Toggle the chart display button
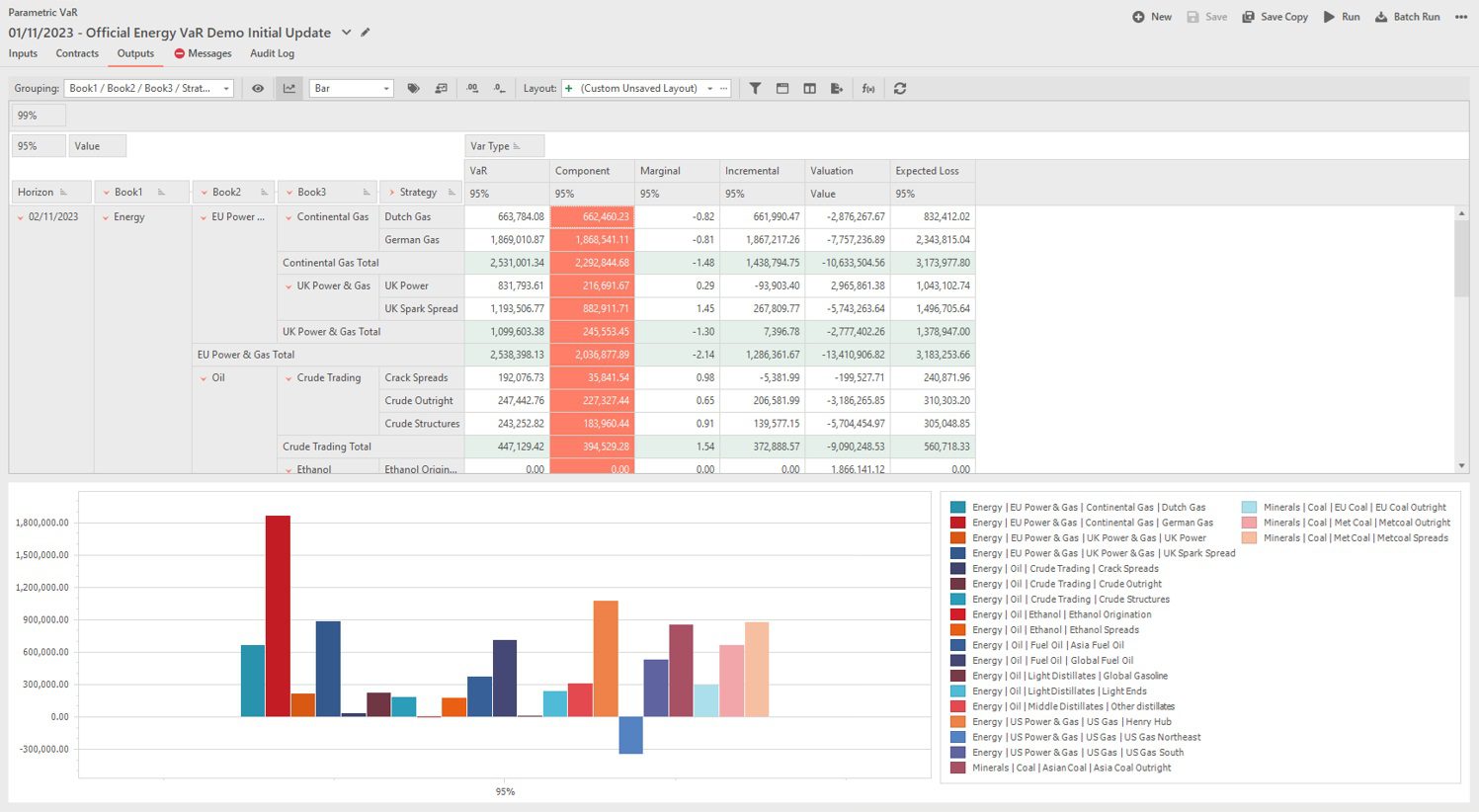Screen dimensions: 1479x812 288,88
